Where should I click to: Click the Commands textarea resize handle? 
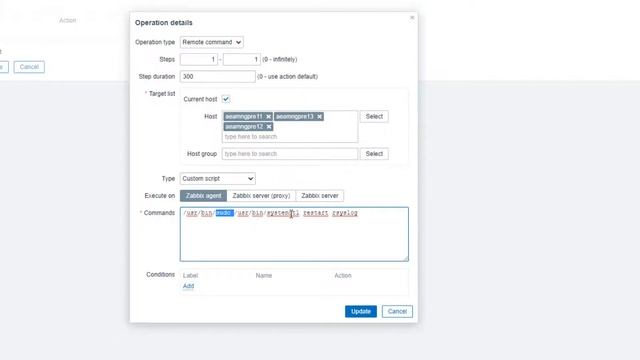[x=405, y=258]
